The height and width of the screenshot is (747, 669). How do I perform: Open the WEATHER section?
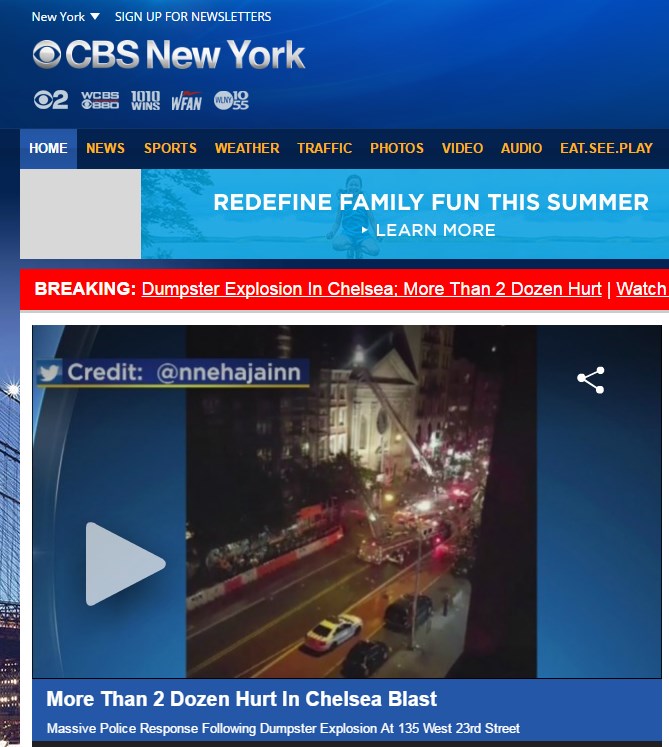247,148
